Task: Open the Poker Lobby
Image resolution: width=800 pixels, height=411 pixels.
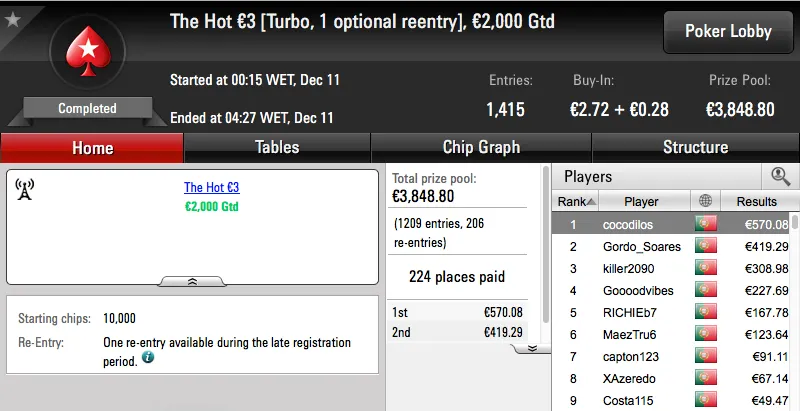Action: coord(728,32)
